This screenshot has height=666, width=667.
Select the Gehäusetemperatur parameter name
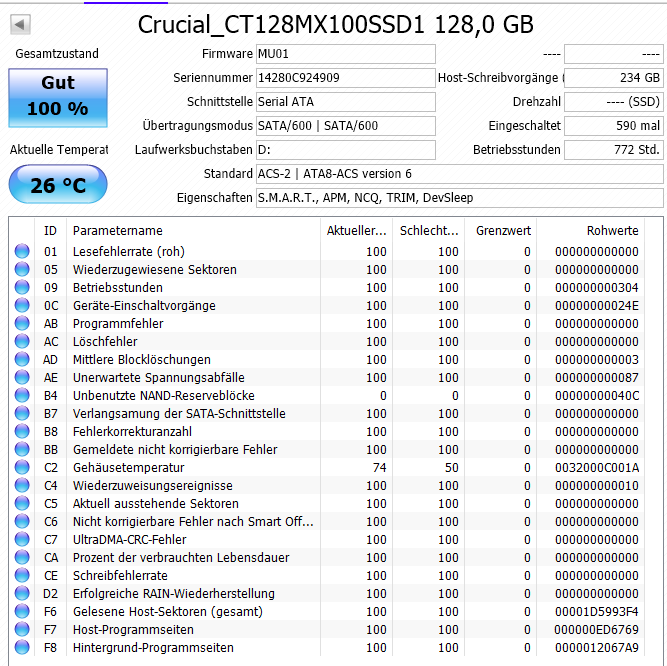pos(128,468)
